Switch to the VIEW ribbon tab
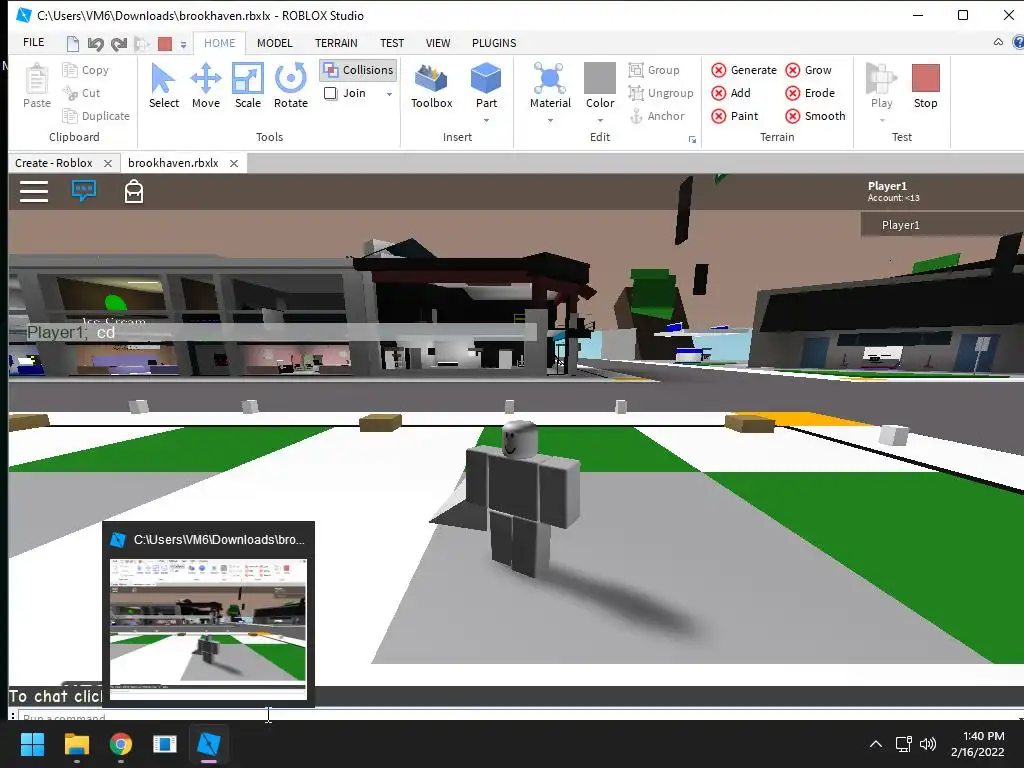Screen dimensions: 1024x768 point(438,43)
